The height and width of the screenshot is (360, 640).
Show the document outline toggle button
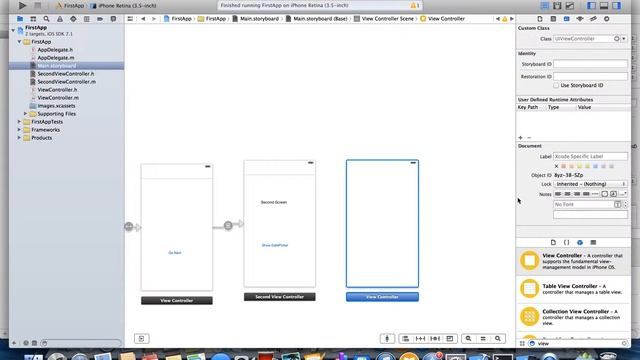pos(142,338)
